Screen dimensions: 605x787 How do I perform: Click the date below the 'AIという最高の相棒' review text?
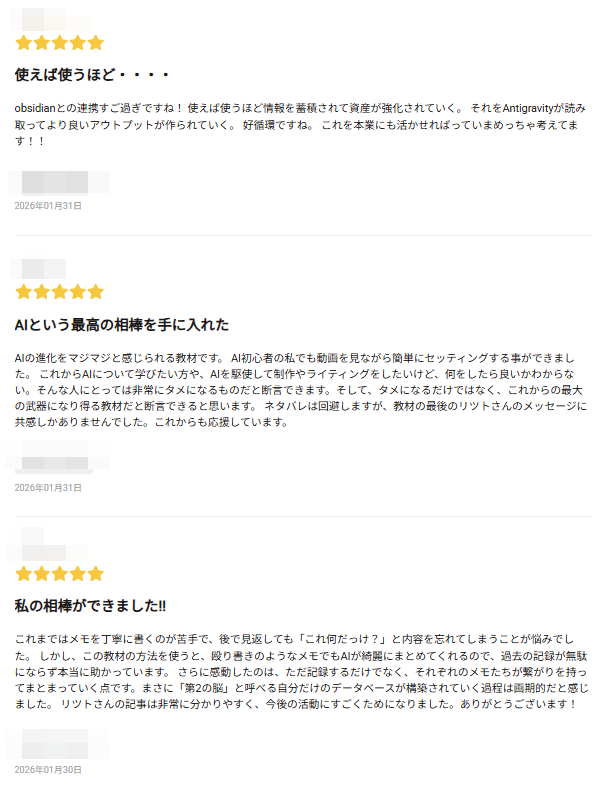(x=48, y=487)
